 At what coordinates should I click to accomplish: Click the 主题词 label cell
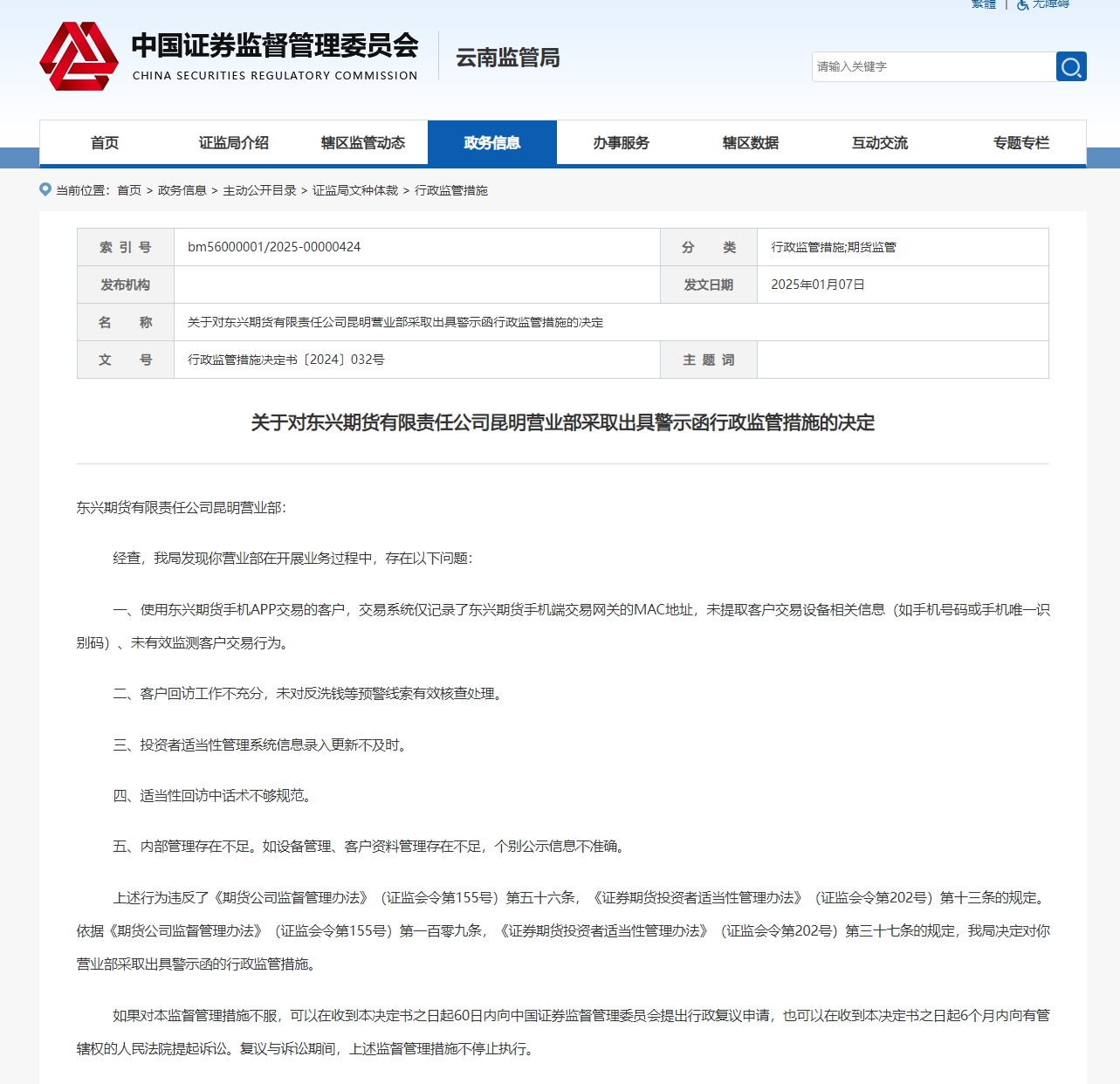click(x=709, y=360)
